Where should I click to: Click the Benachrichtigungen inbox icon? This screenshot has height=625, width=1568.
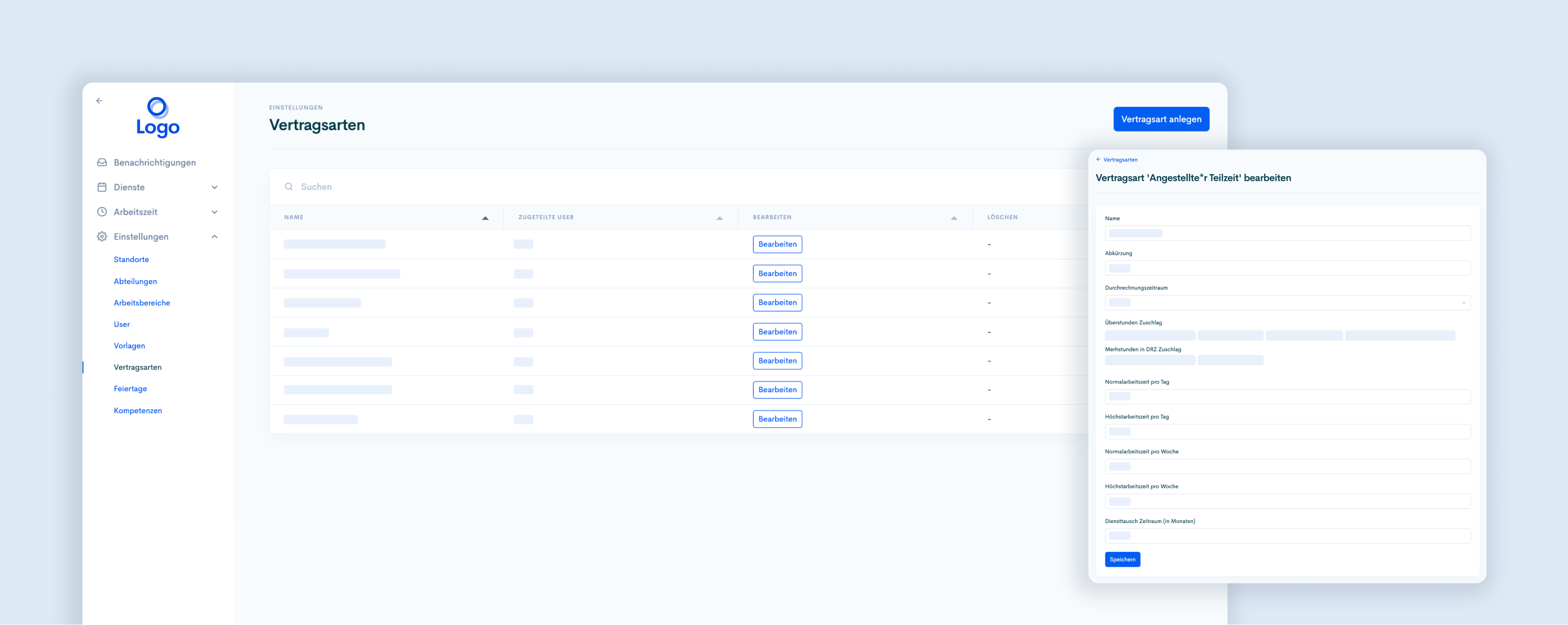[102, 163]
